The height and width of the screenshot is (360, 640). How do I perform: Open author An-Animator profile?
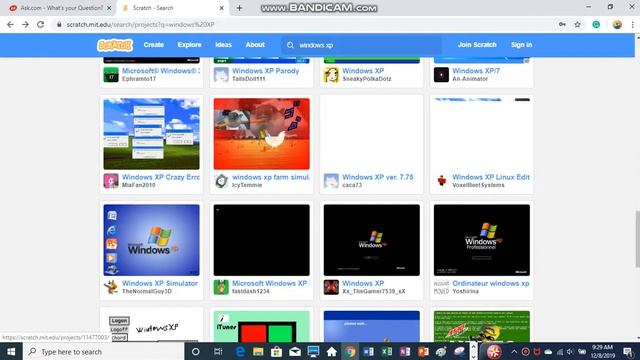[470, 79]
